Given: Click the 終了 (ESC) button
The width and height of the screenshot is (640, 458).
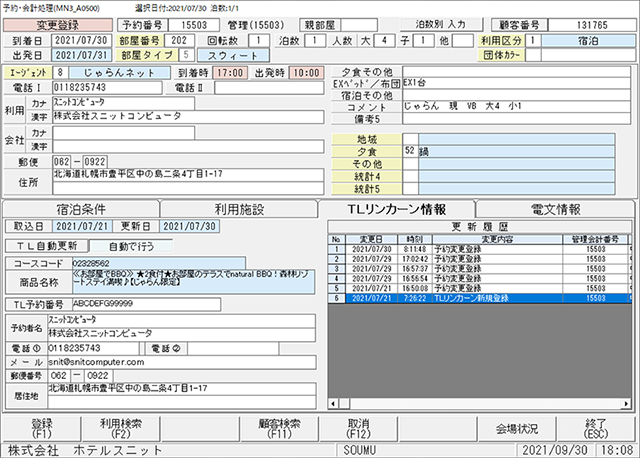Looking at the screenshot, I should pyautogui.click(x=596, y=428).
